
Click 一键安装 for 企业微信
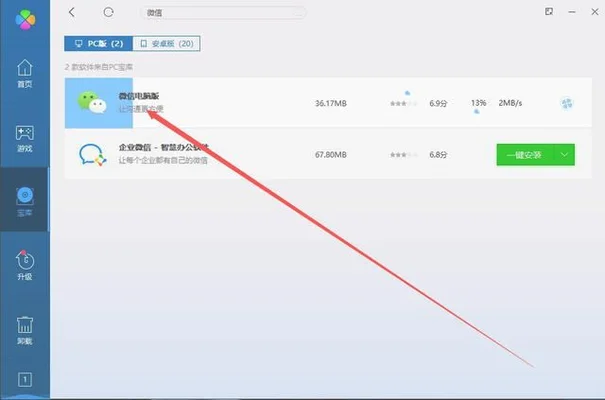pos(525,155)
